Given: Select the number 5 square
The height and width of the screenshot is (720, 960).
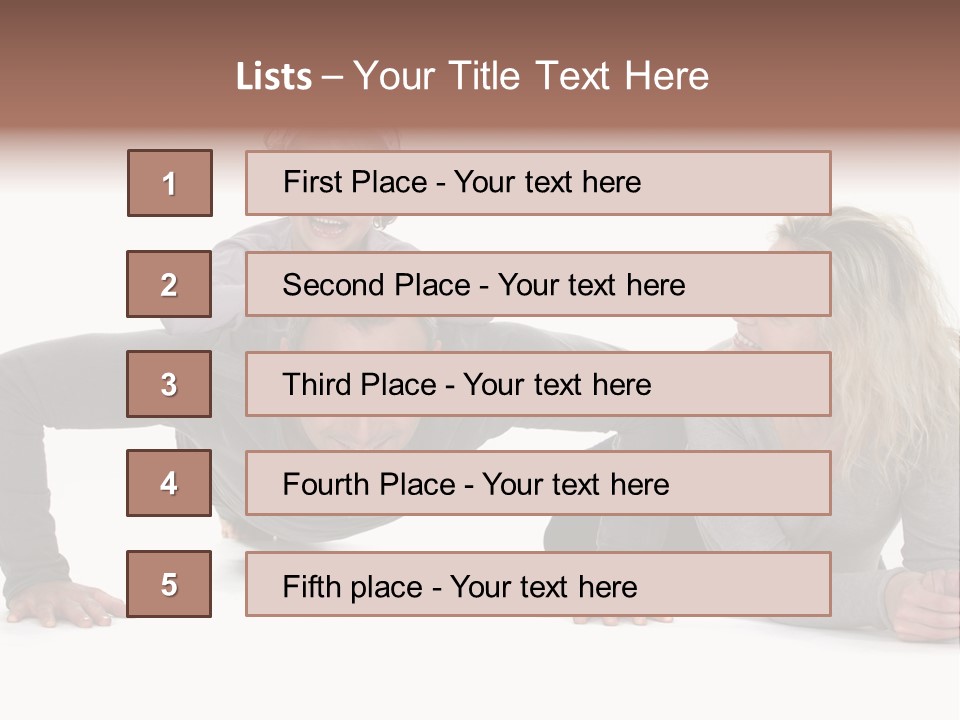Looking at the screenshot, I should [169, 584].
